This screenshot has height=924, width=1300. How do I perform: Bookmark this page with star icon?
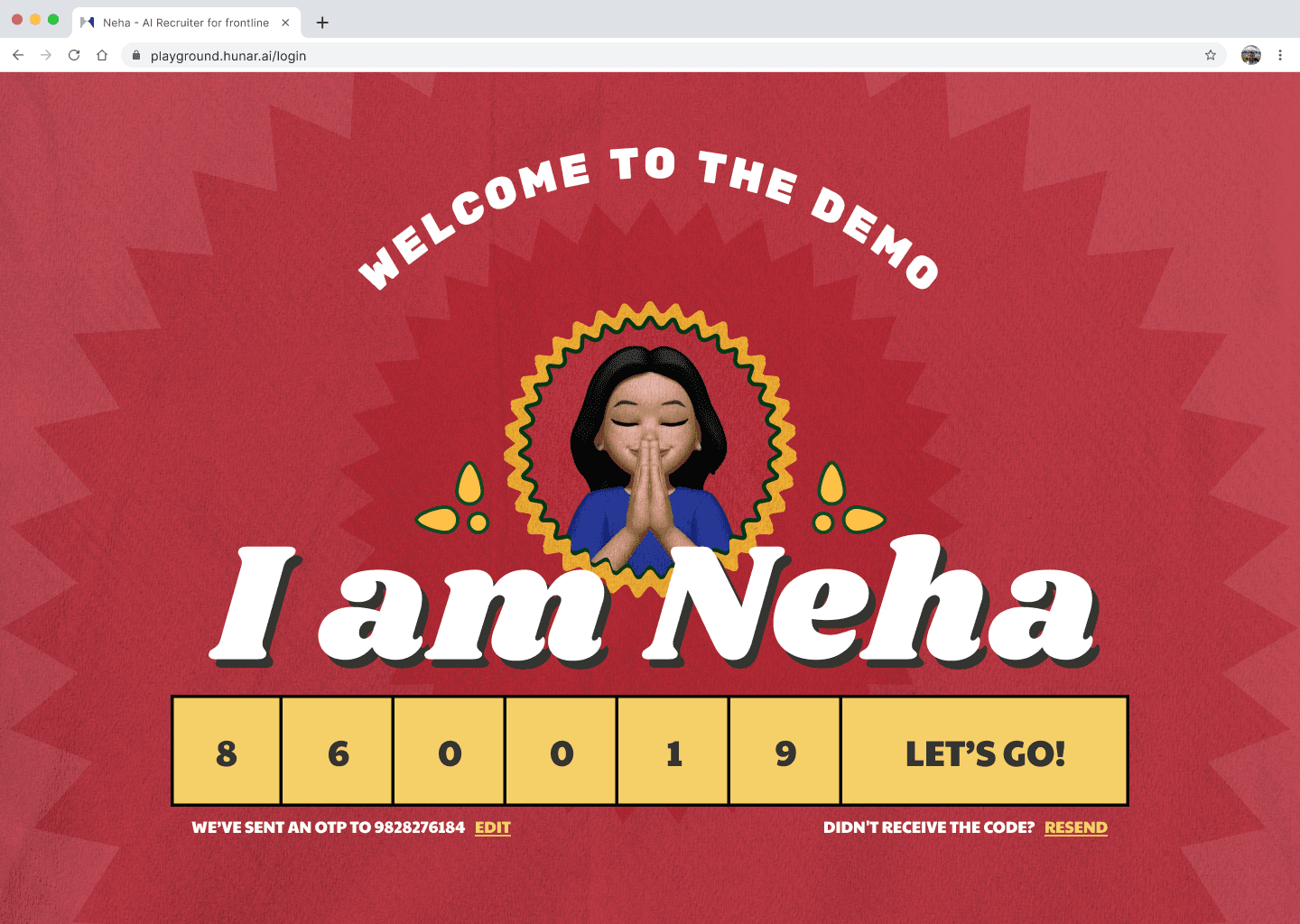pos(1211,55)
